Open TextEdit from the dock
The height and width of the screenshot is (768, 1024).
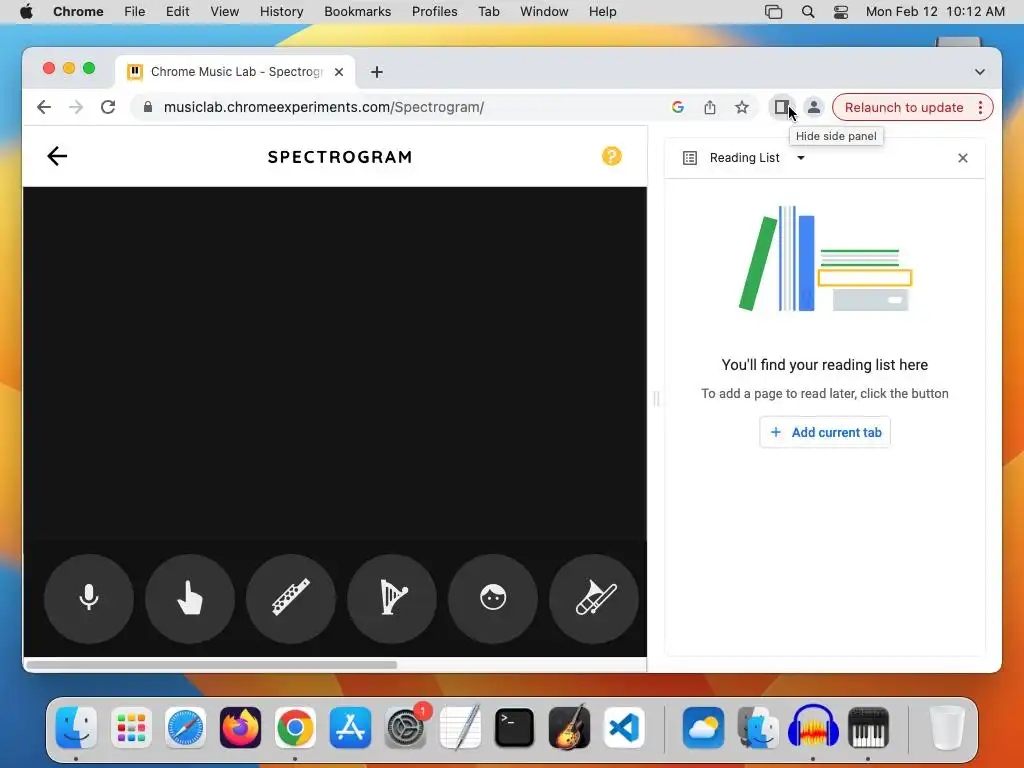[460, 728]
